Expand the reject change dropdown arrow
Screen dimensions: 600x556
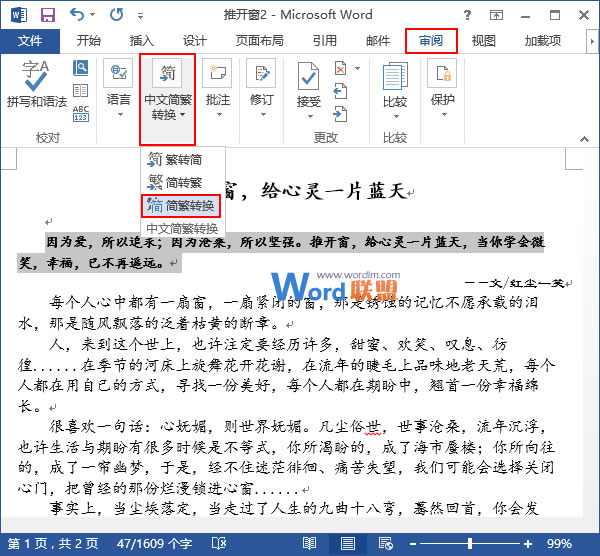pyautogui.click(x=357, y=68)
